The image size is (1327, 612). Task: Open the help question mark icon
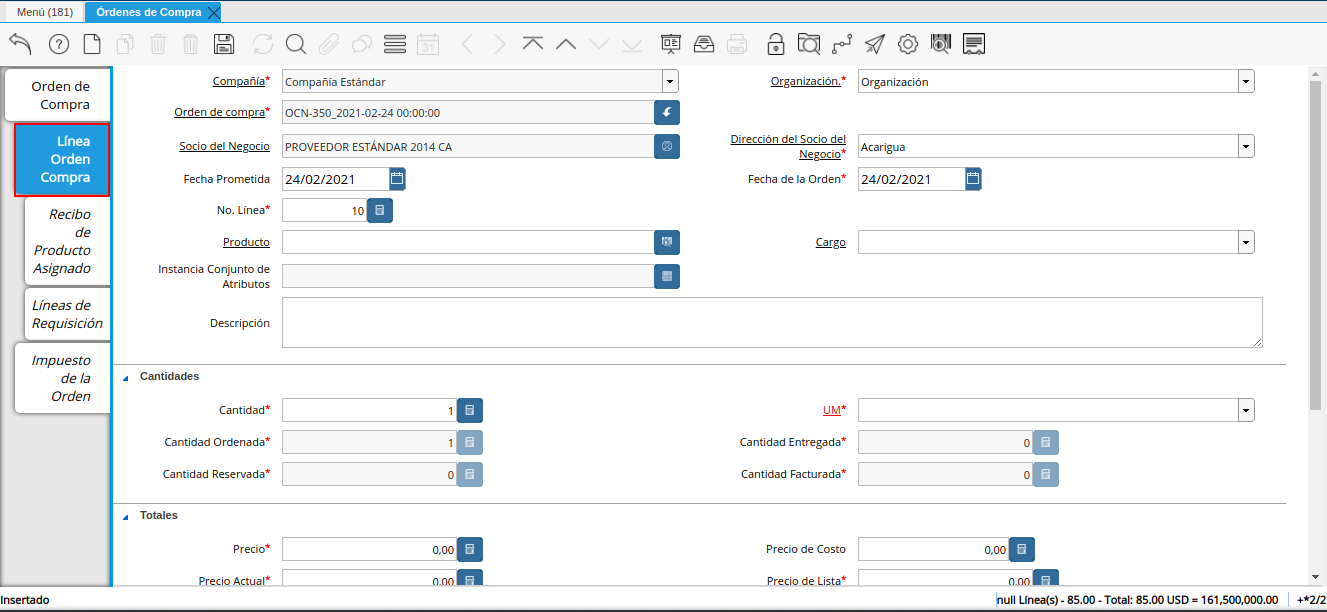click(x=59, y=44)
